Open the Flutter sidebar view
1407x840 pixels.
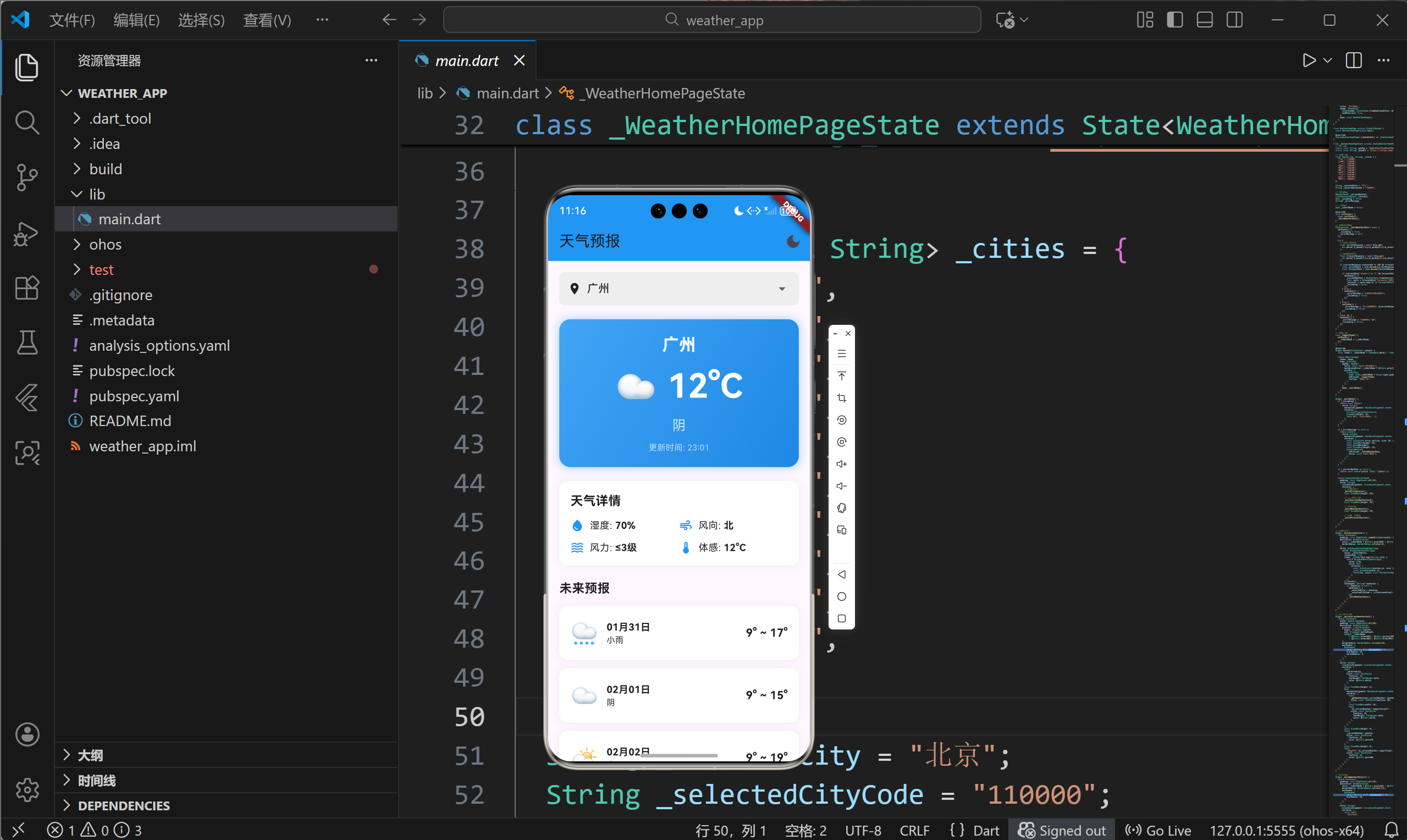pyautogui.click(x=26, y=397)
